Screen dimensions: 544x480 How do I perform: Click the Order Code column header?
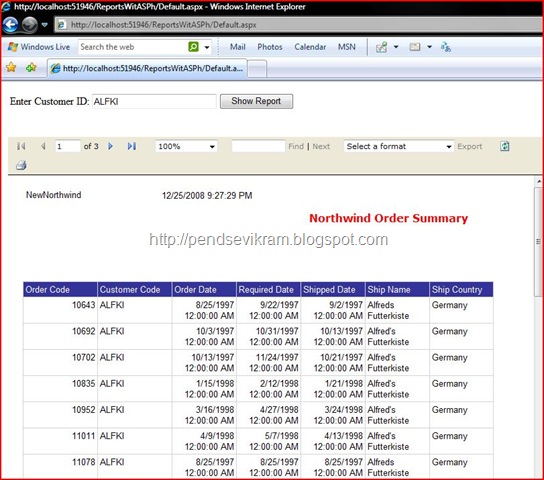click(x=60, y=290)
